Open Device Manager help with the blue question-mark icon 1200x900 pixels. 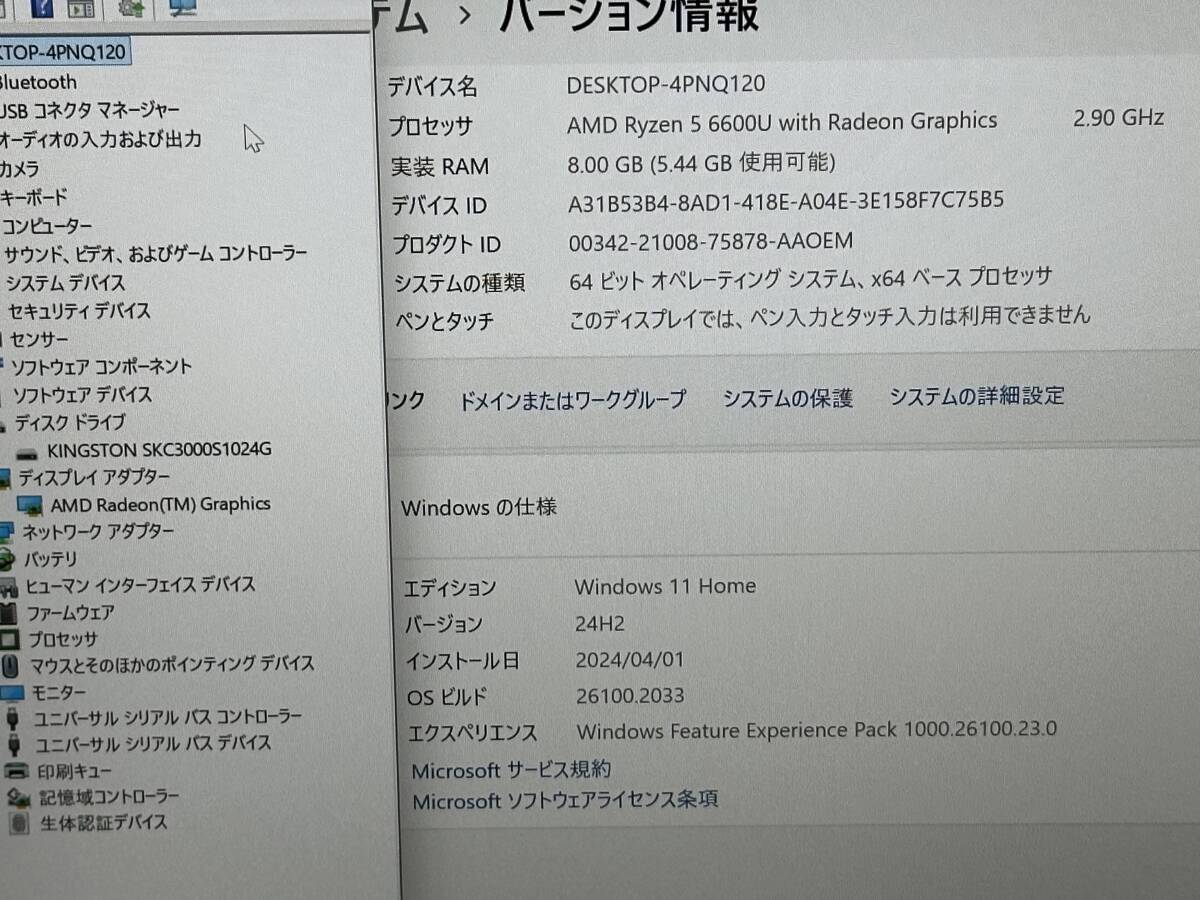pyautogui.click(x=44, y=8)
